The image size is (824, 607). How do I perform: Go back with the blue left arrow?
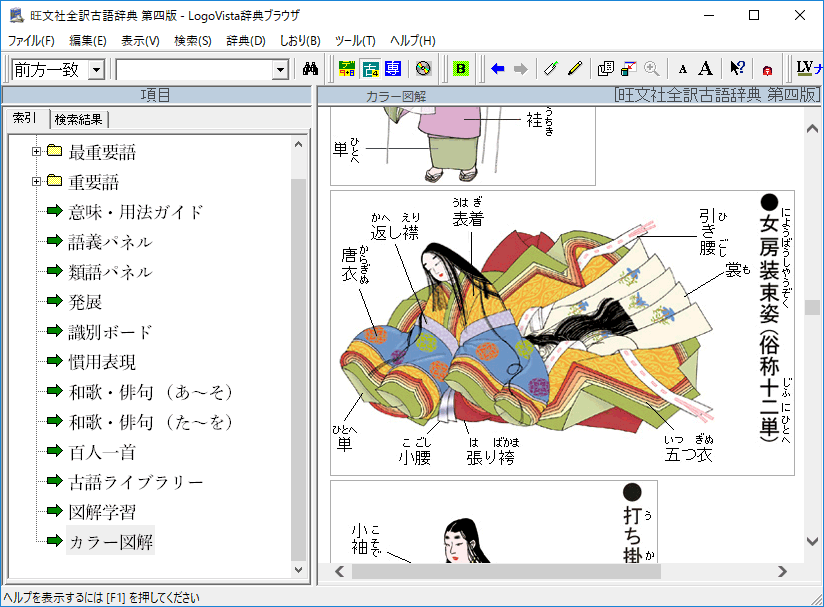pos(497,69)
